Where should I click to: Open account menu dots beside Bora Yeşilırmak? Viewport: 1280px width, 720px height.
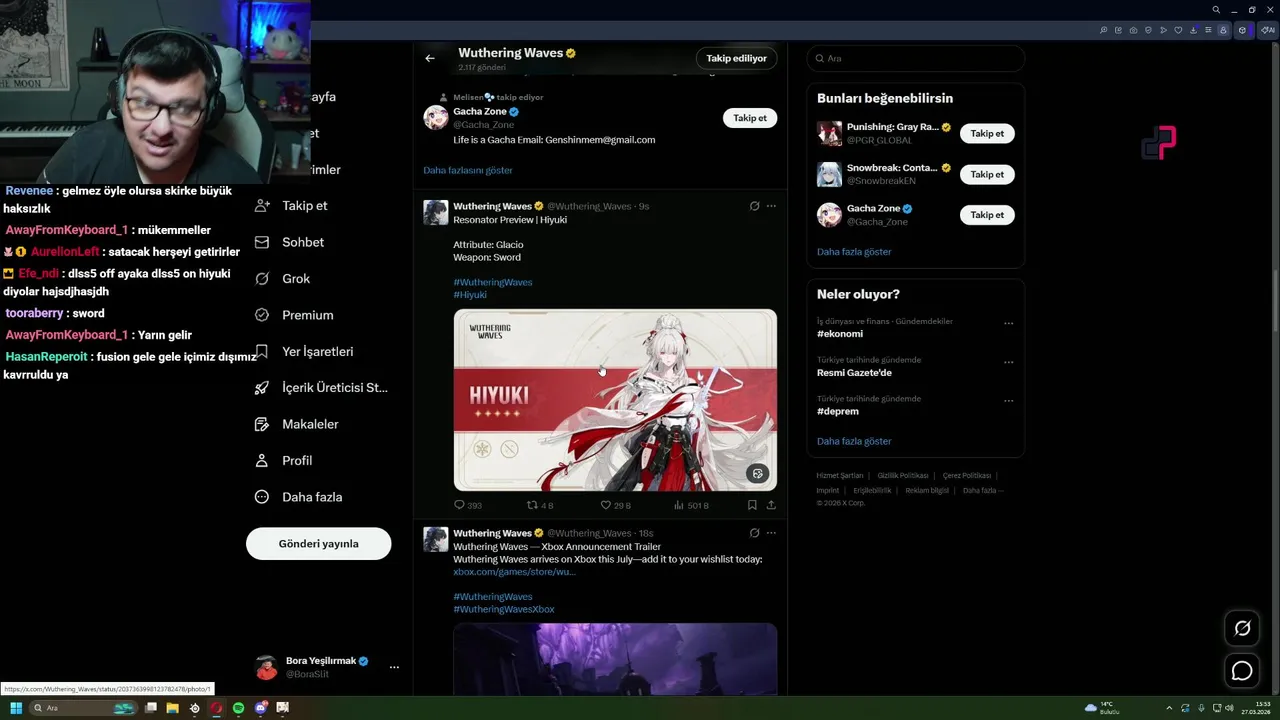(x=394, y=667)
